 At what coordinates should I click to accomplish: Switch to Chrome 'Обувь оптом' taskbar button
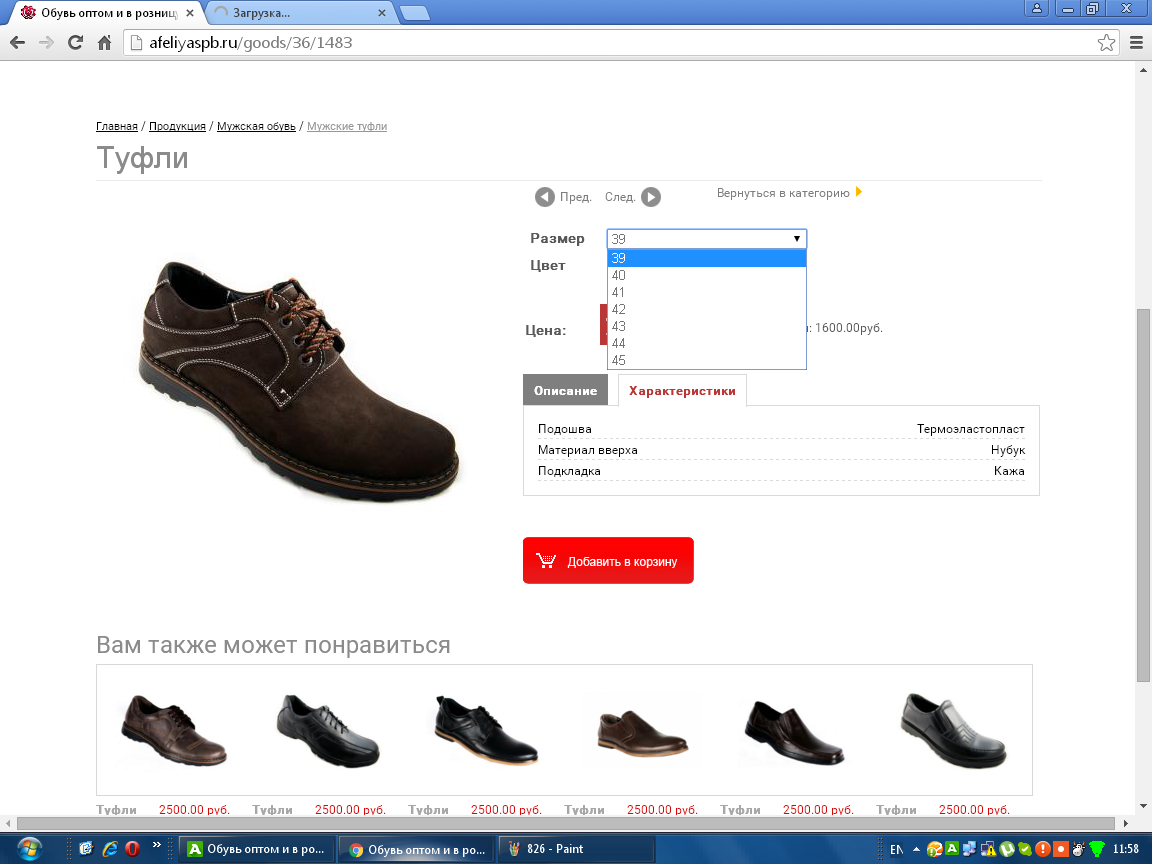click(x=417, y=849)
